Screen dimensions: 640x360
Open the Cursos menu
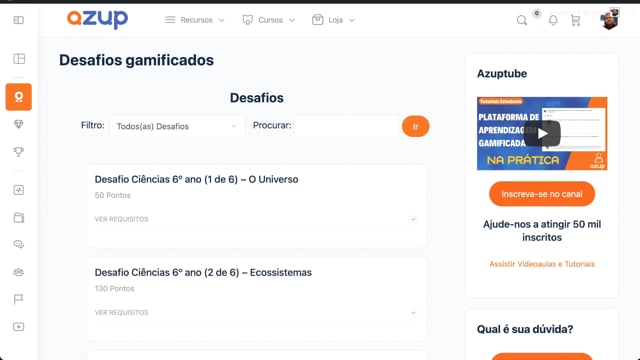[269, 20]
